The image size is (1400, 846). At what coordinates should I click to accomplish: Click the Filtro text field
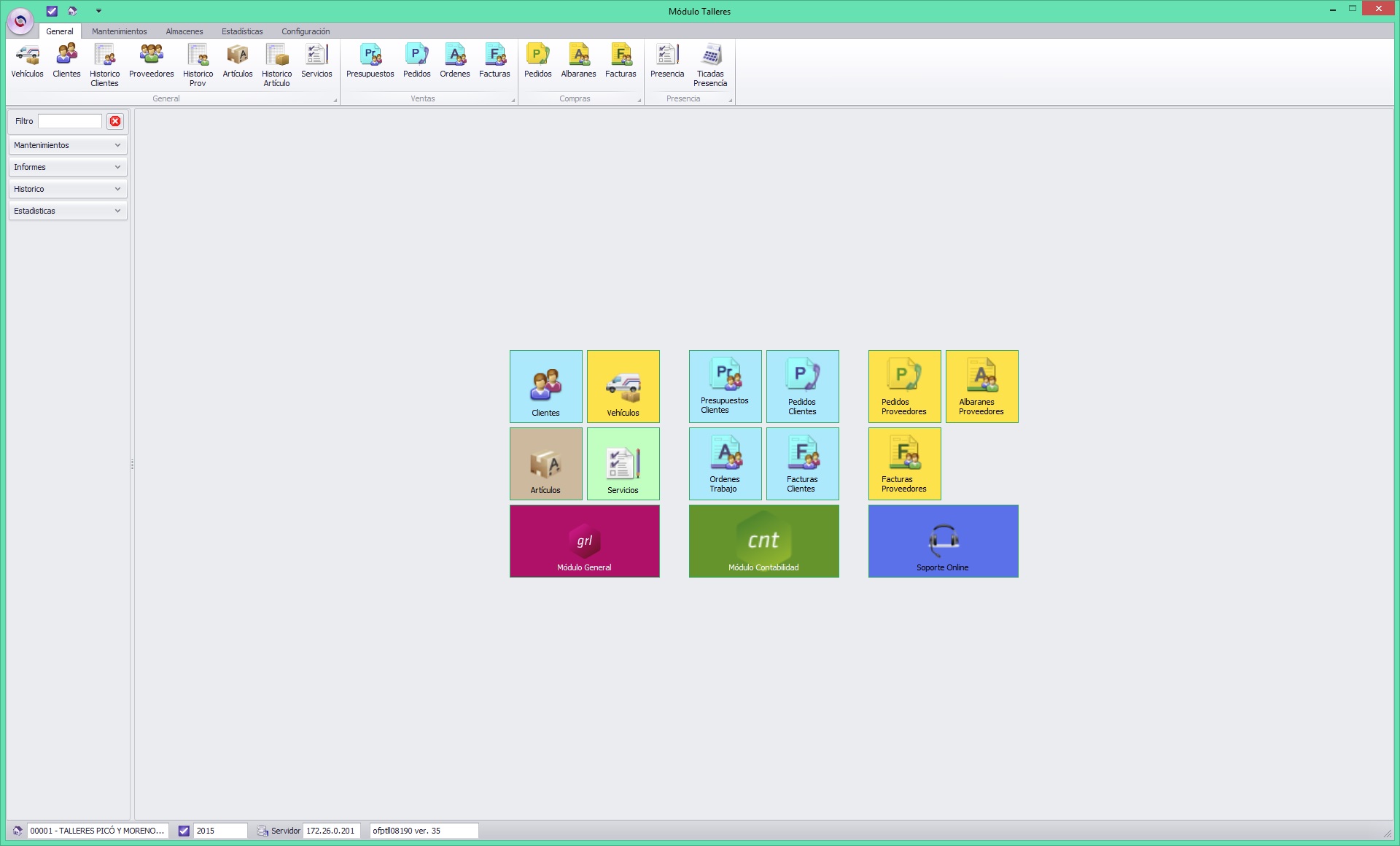(70, 121)
